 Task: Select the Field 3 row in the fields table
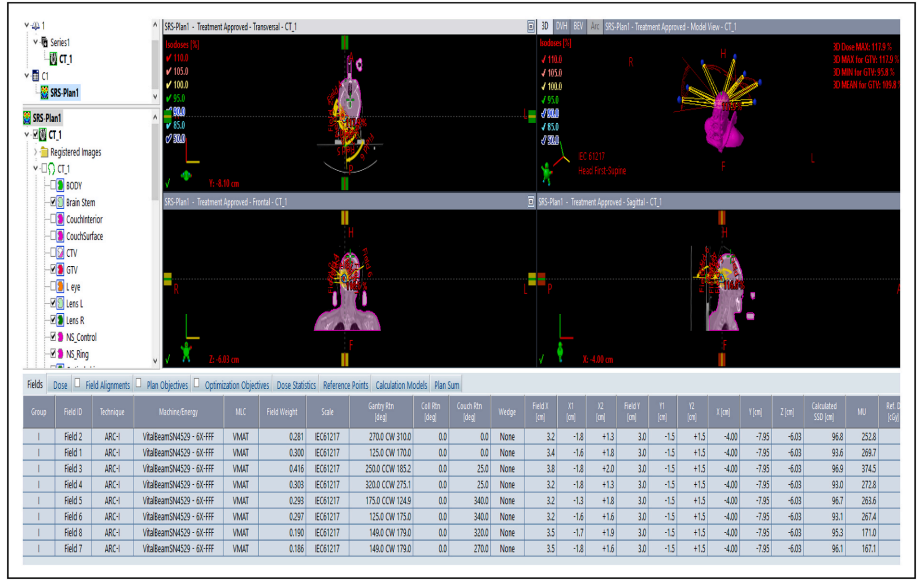(x=73, y=468)
